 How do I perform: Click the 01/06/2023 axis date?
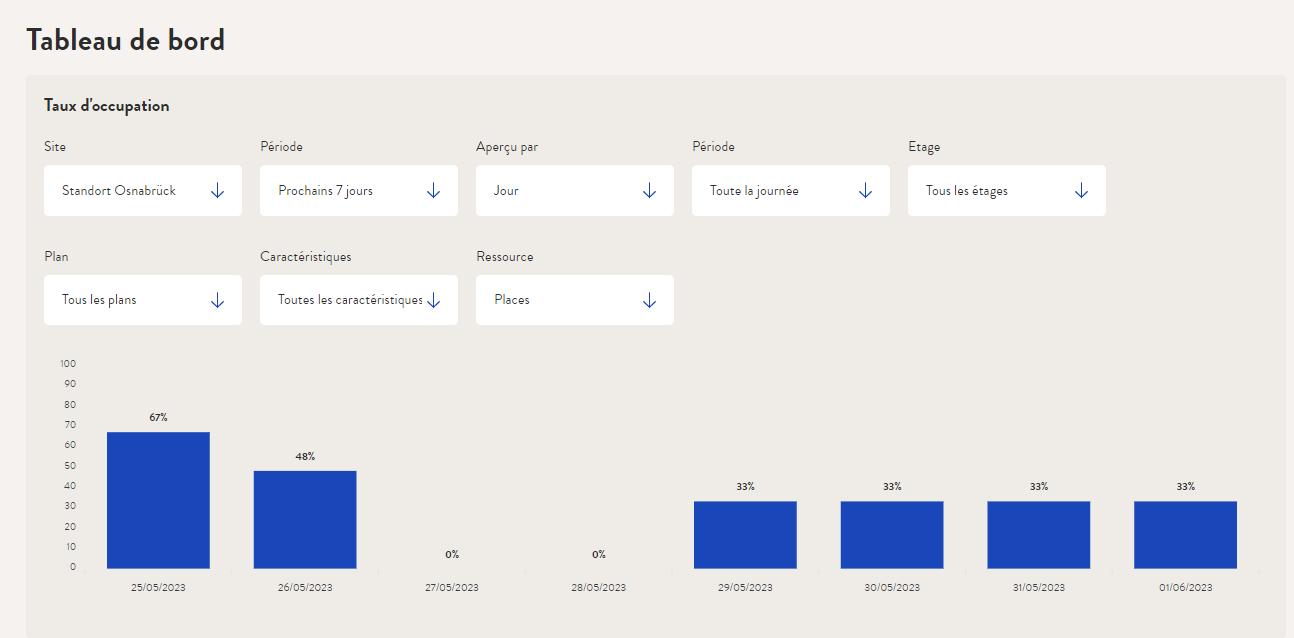[1185, 587]
